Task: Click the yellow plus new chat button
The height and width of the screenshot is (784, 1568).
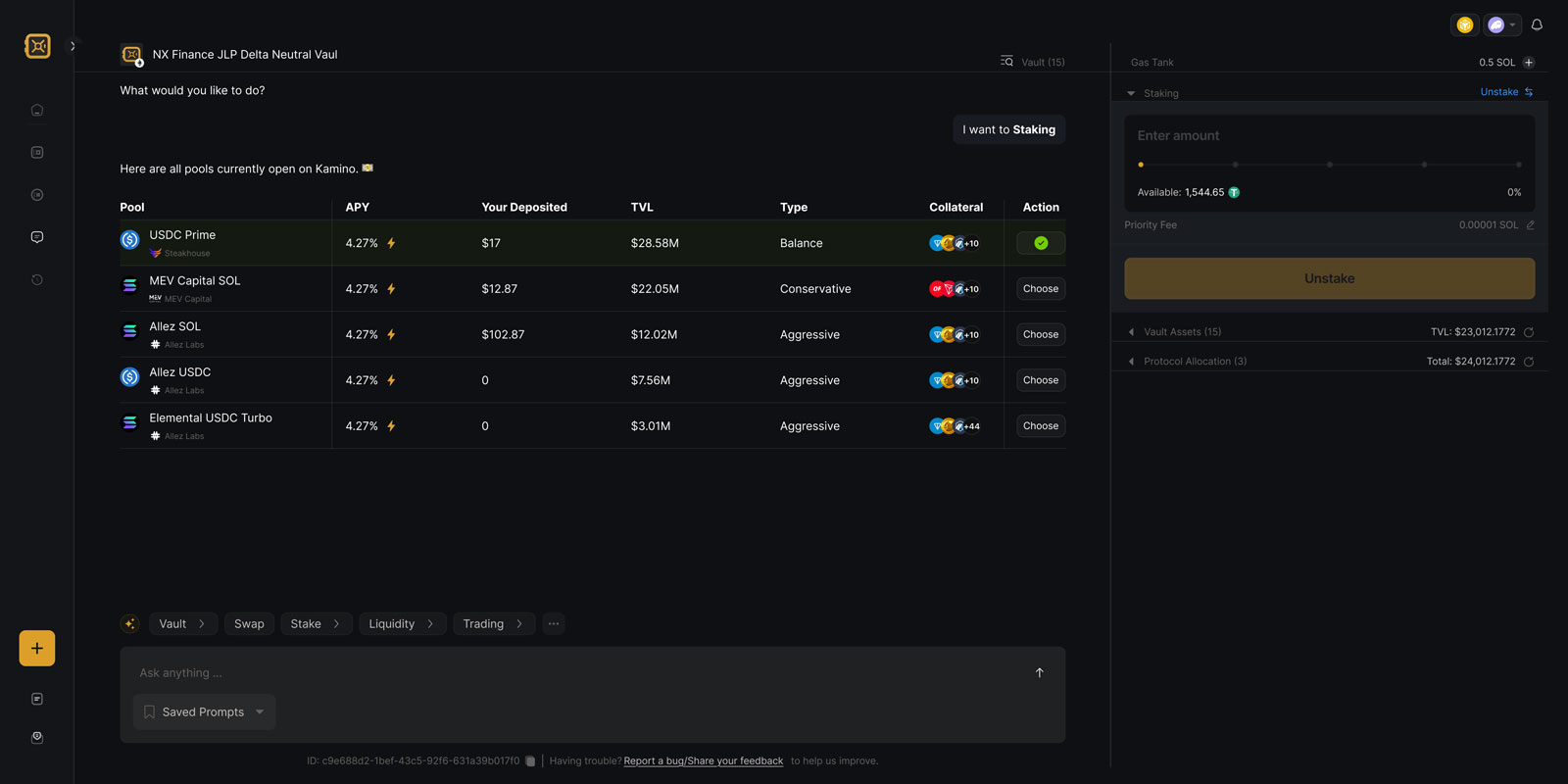Action: pos(37,648)
